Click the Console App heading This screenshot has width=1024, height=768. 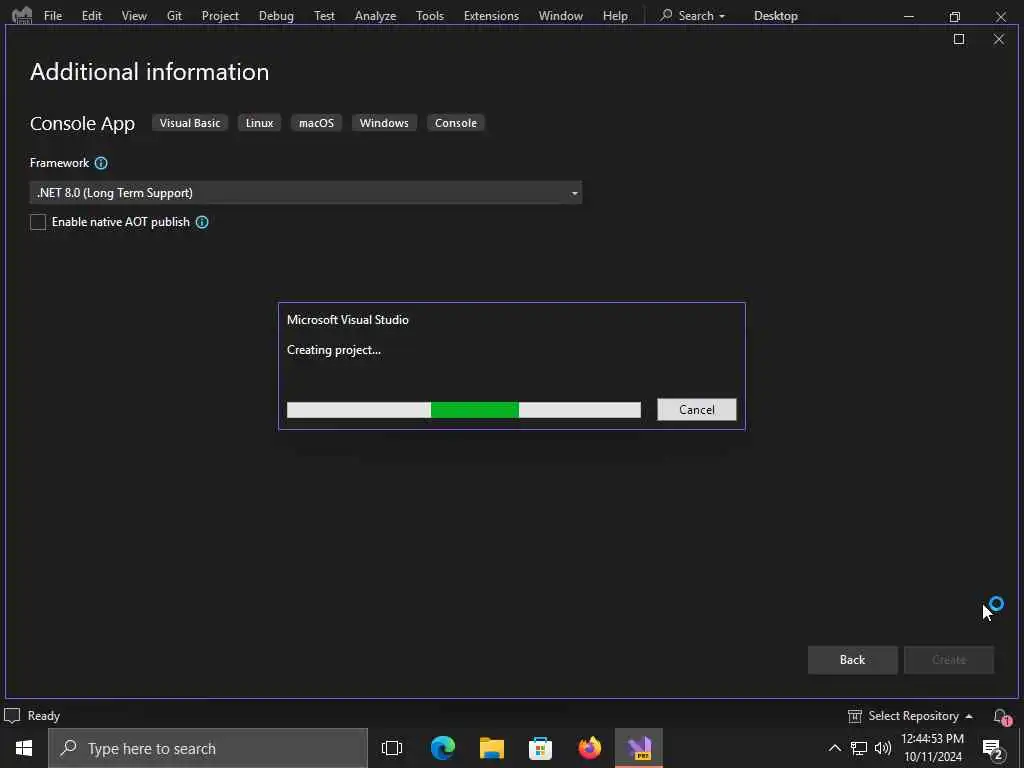(82, 123)
